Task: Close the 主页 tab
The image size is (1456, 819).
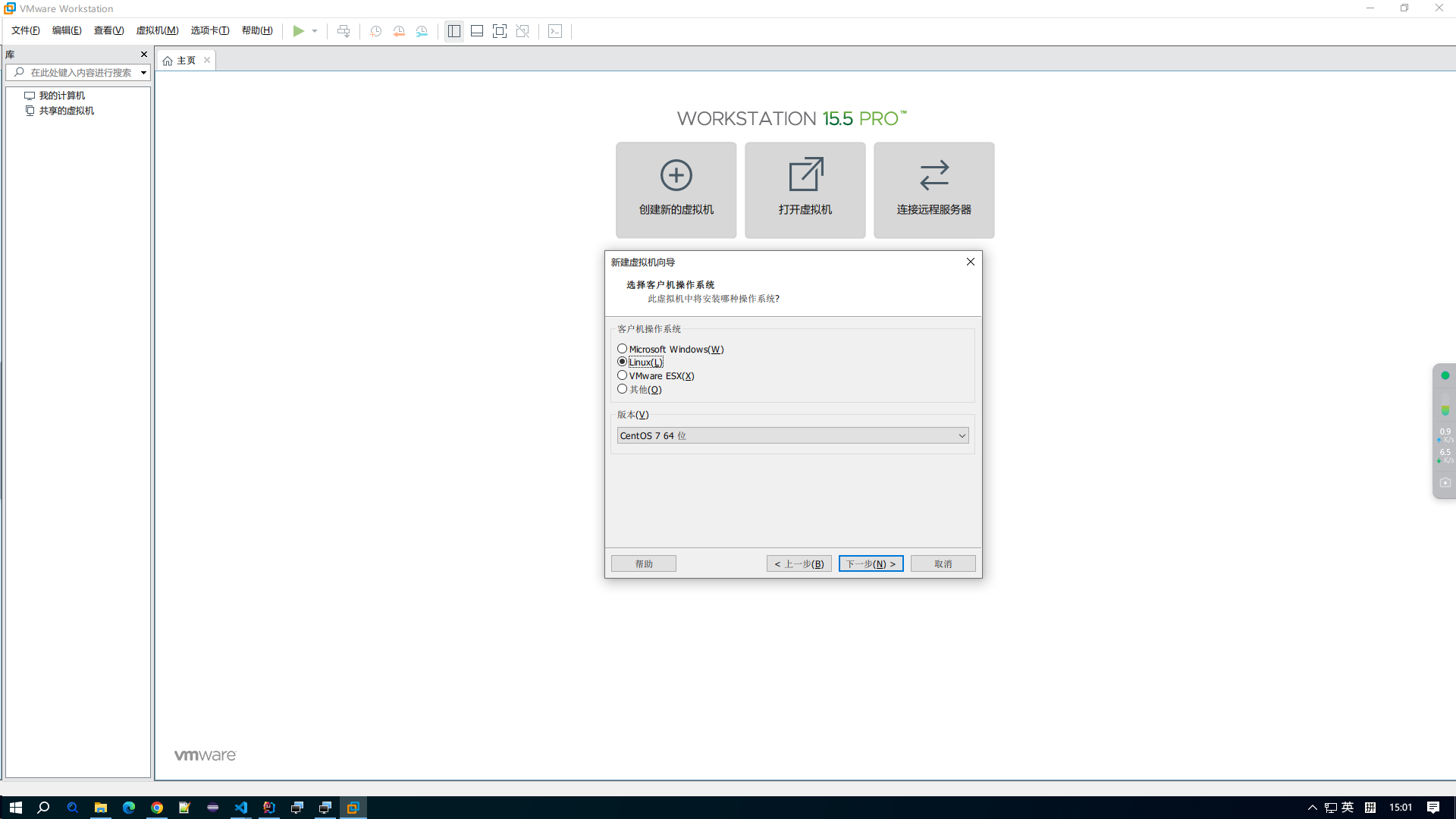Action: pos(207,60)
